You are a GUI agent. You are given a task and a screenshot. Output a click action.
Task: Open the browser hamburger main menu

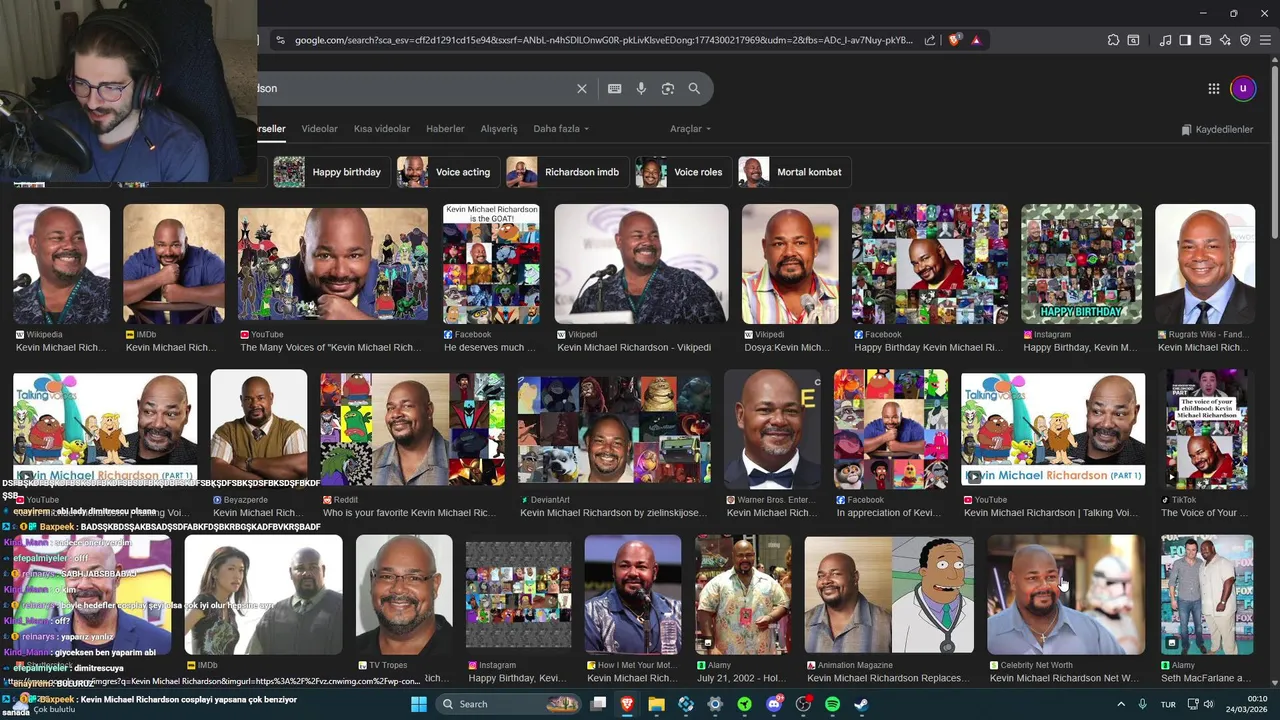pos(1265,40)
